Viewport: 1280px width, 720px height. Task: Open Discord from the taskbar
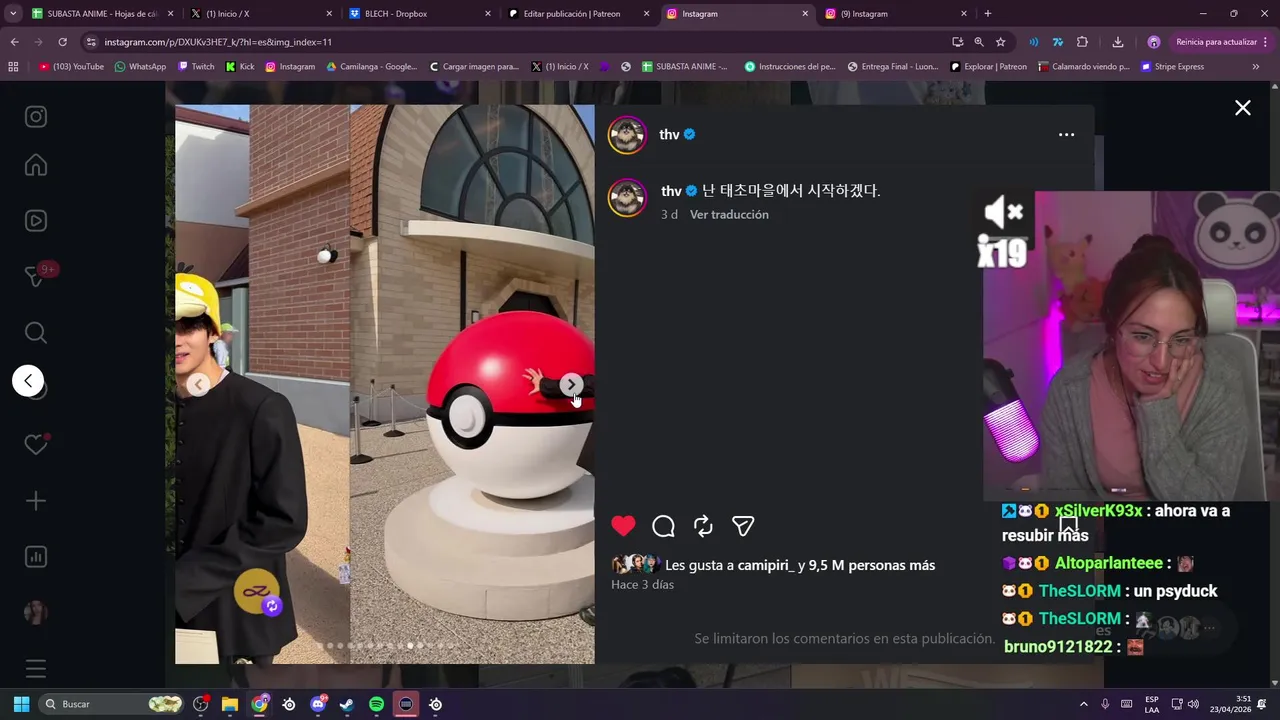318,704
